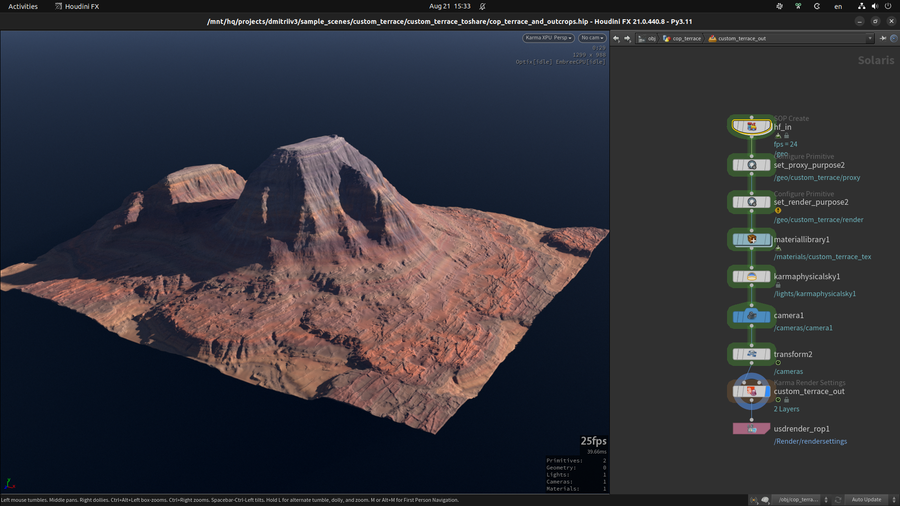
Task: Toggle display flag on custom_terrace_out node
Action: tap(766, 391)
